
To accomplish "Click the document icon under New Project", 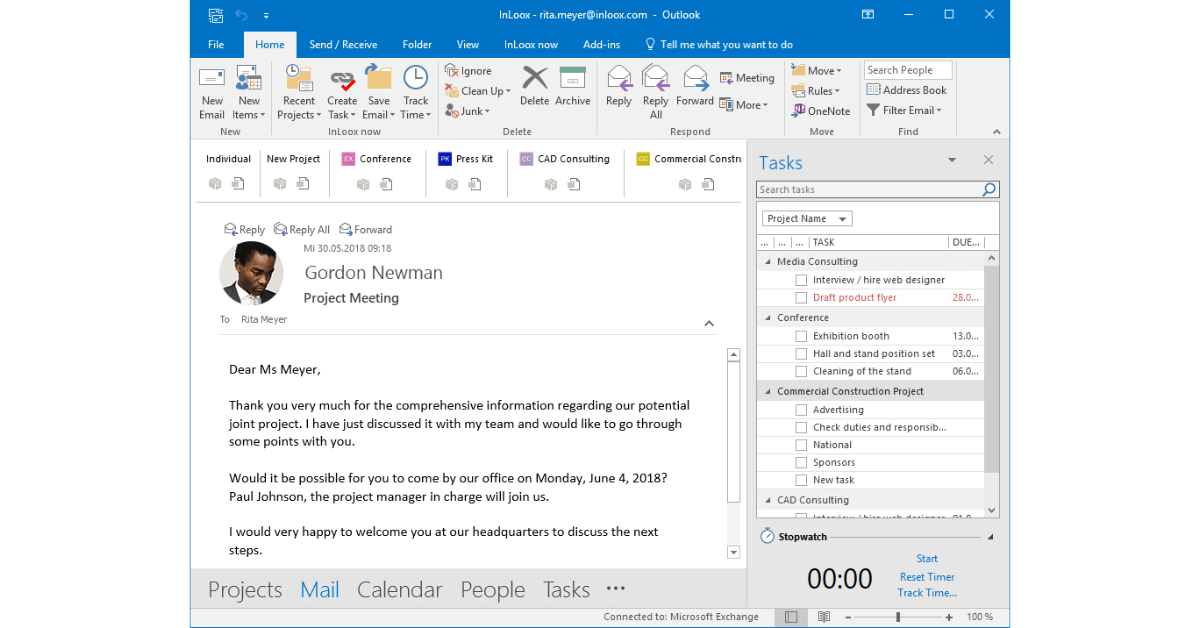I will point(303,184).
